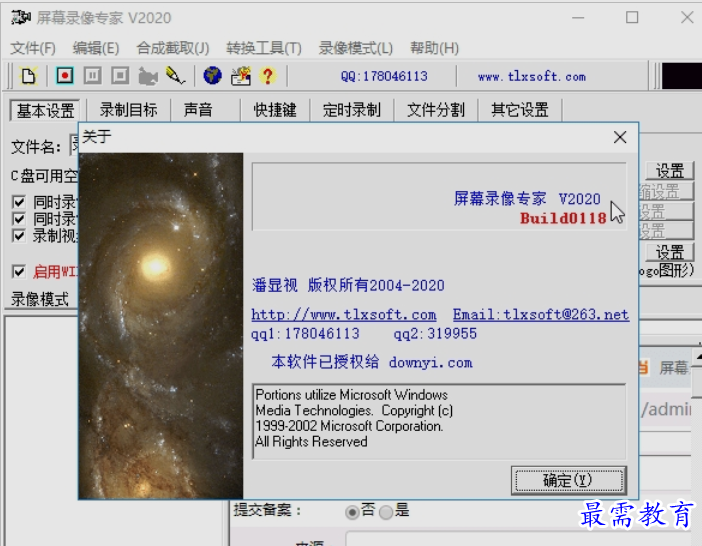702x546 pixels.
Task: Click the application icon in the title bar
Action: (21, 17)
